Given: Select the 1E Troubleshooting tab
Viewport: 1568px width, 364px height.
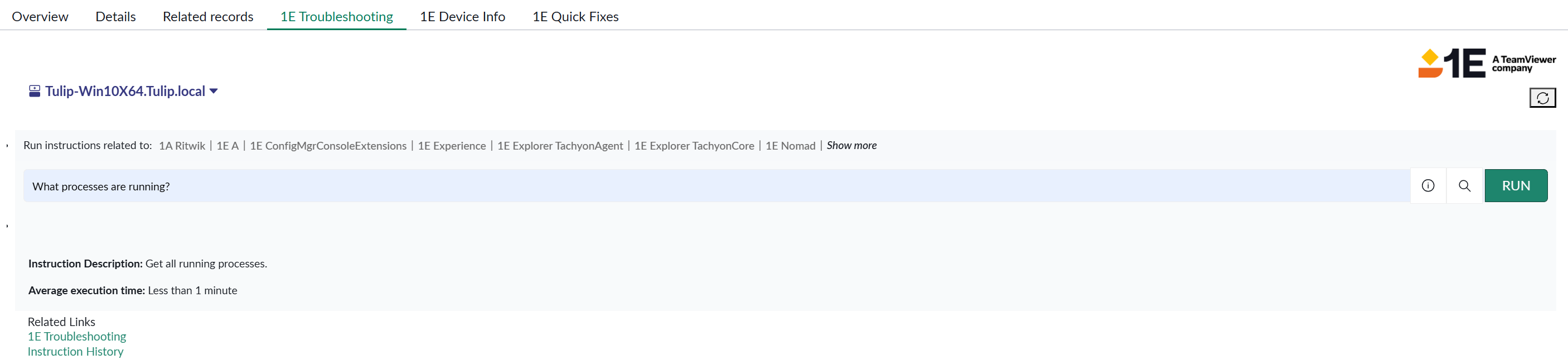Looking at the screenshot, I should 336,16.
